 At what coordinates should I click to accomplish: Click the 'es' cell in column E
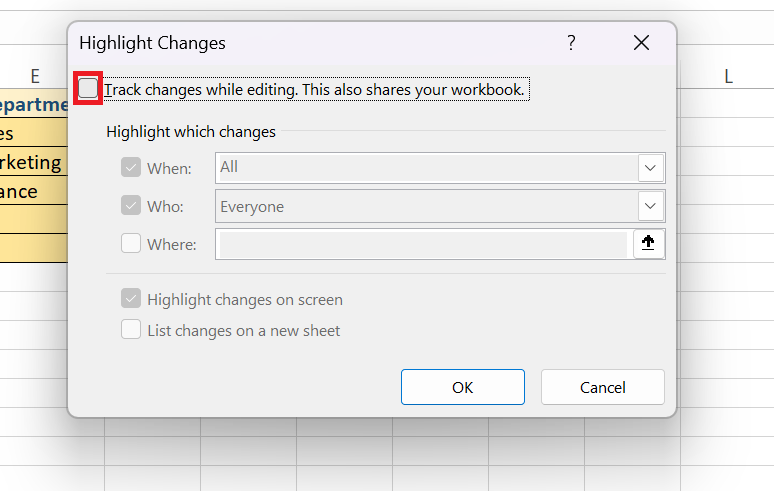[x=34, y=133]
